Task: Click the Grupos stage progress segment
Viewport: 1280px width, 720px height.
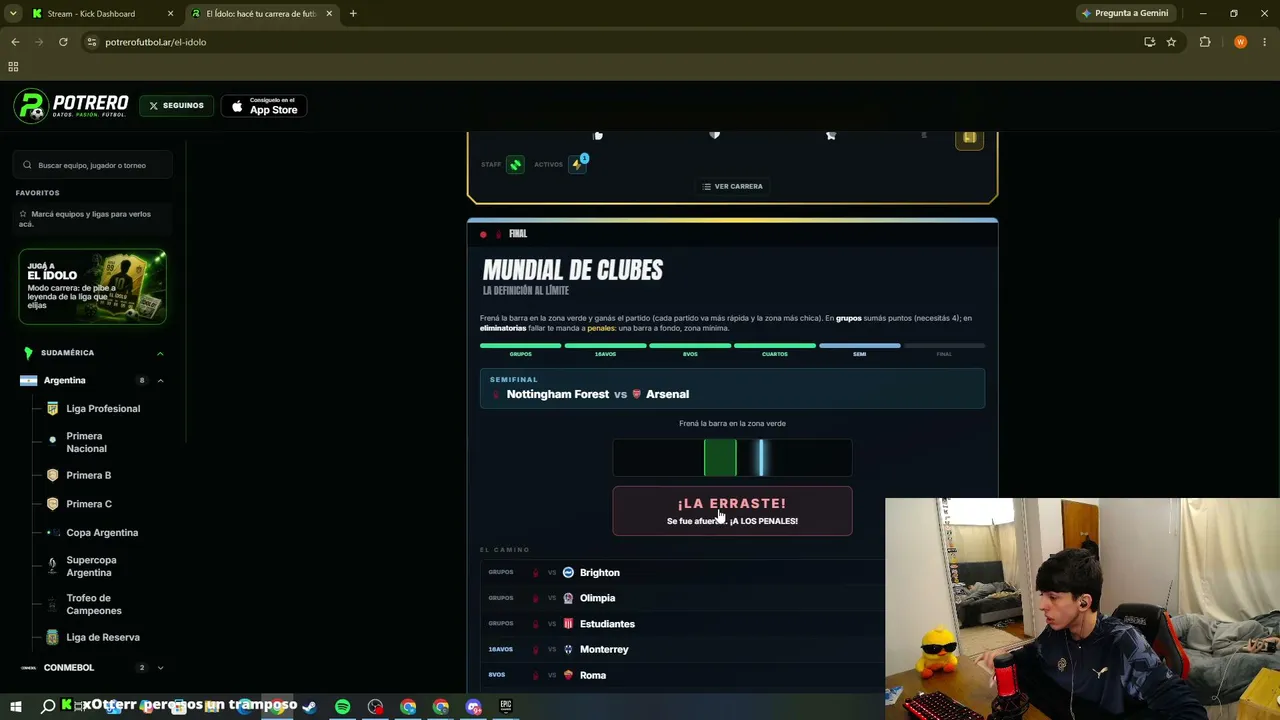Action: [520, 346]
